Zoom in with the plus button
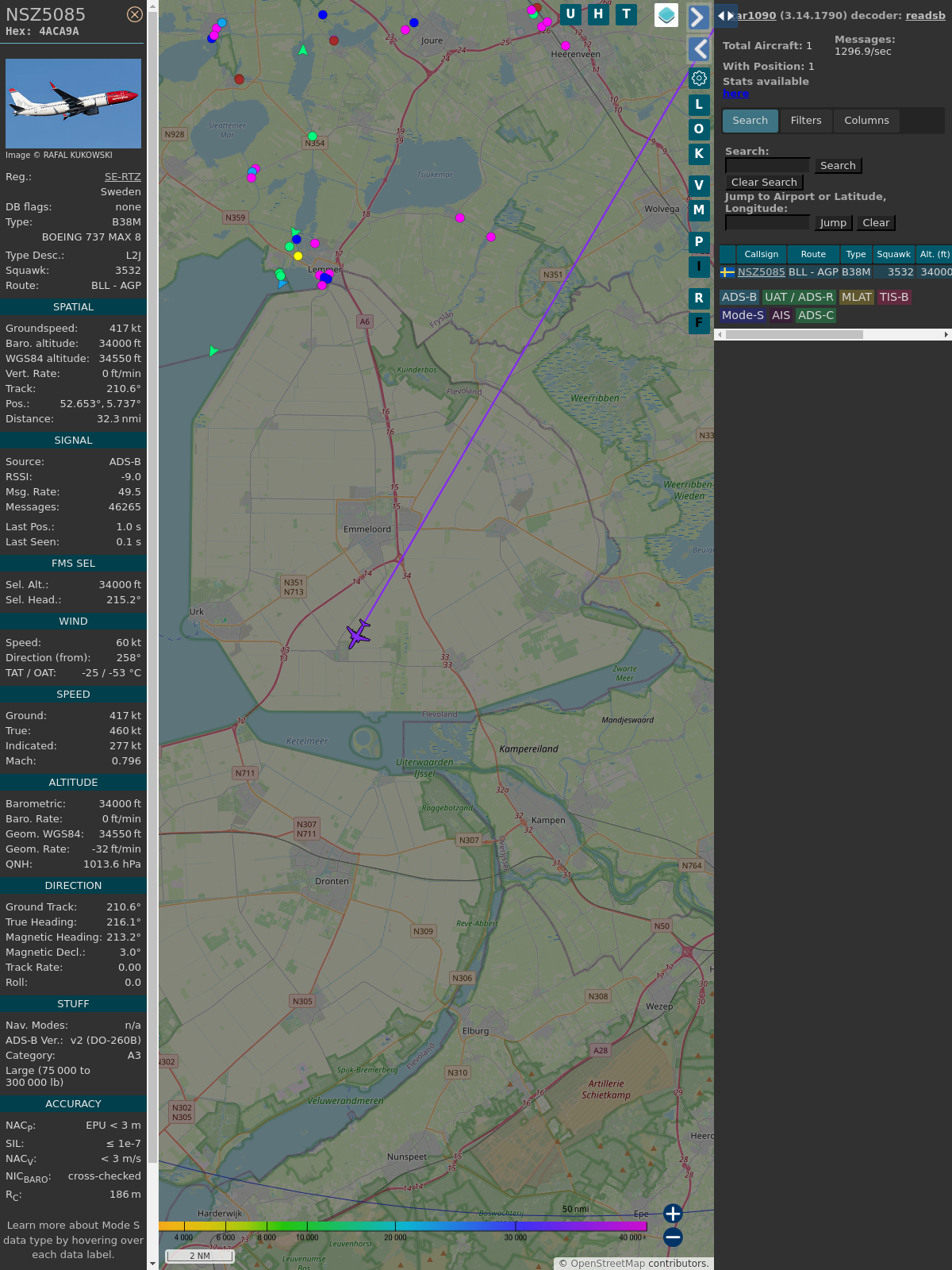This screenshot has height=1270, width=952. tap(673, 1214)
